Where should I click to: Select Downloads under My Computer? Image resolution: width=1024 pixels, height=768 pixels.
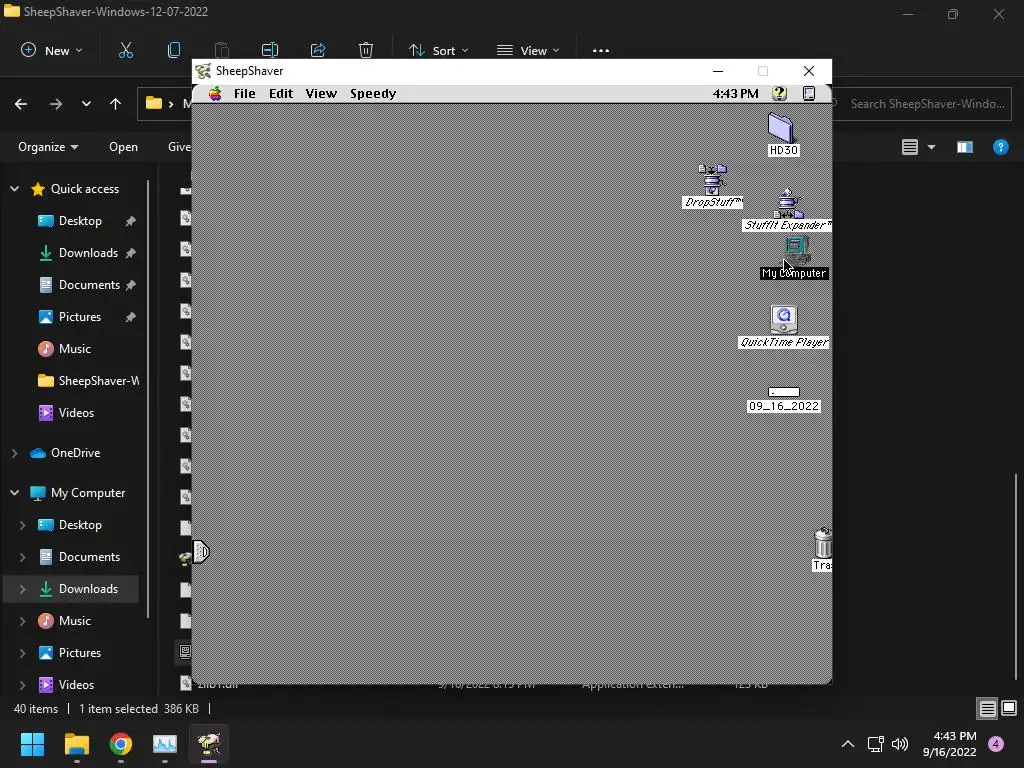88,589
